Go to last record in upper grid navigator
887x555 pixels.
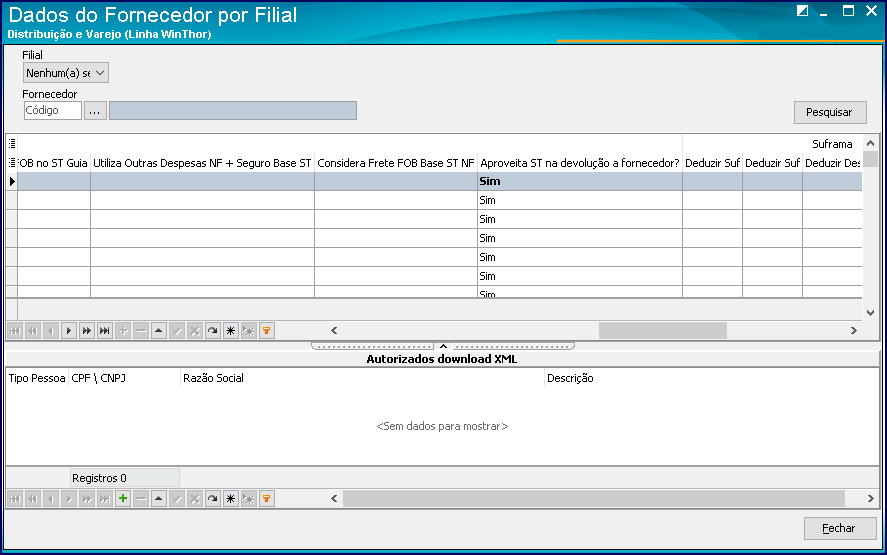[x=105, y=331]
